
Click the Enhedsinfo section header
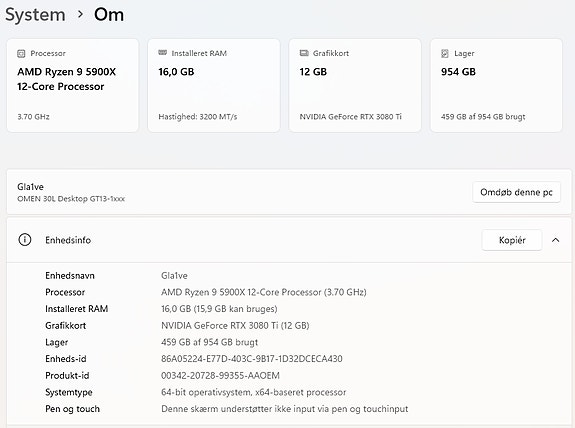pos(289,240)
